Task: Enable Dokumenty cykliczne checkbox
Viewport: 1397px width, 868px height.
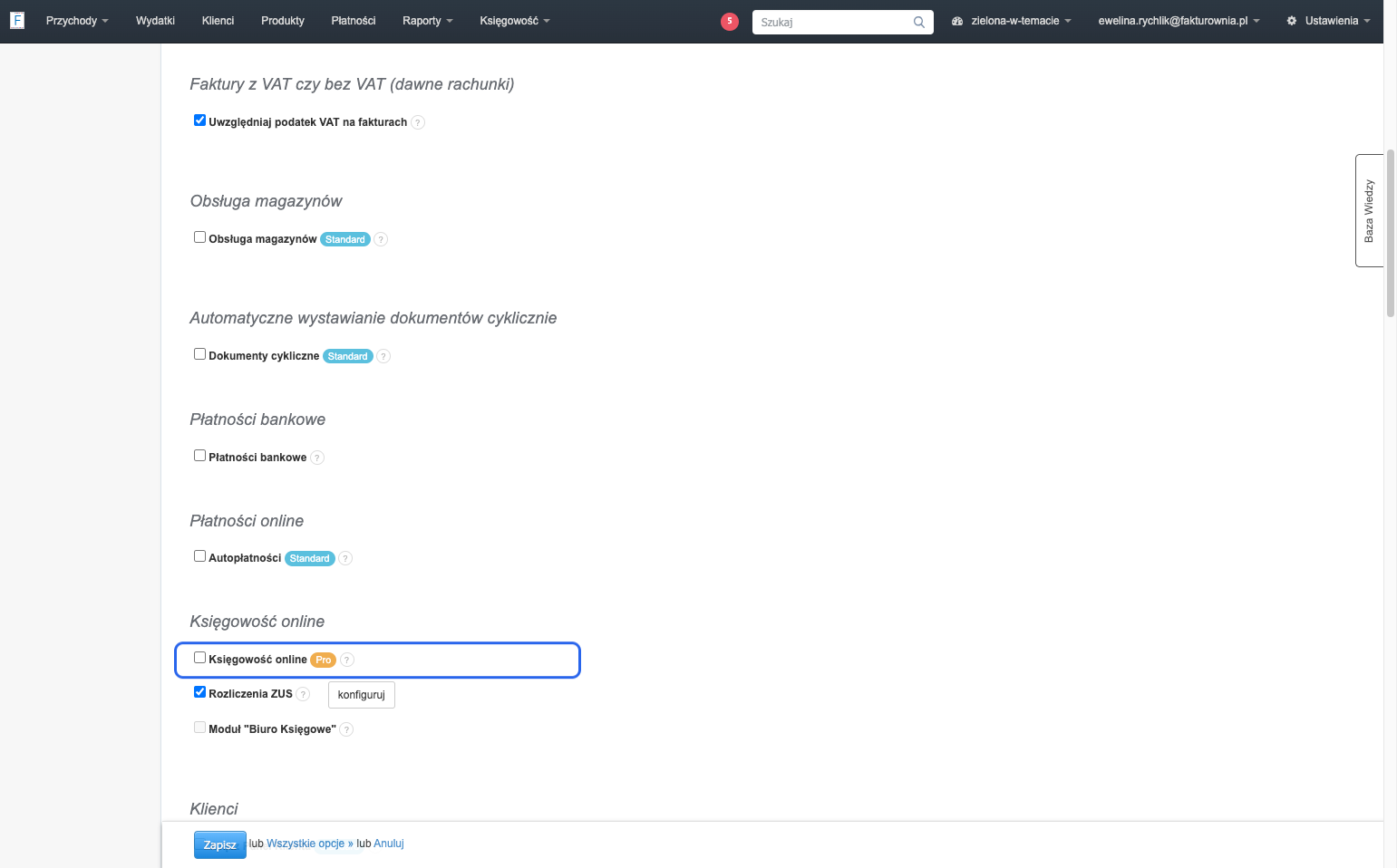Action: point(200,354)
